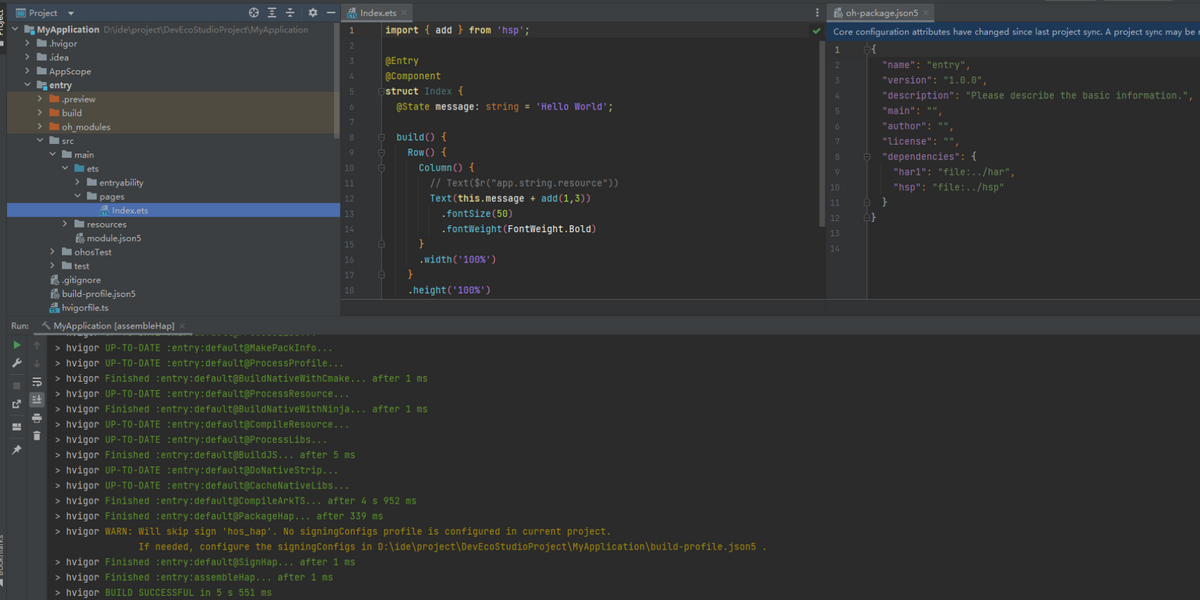
Task: Expand the resources folder
Action: [65, 225]
